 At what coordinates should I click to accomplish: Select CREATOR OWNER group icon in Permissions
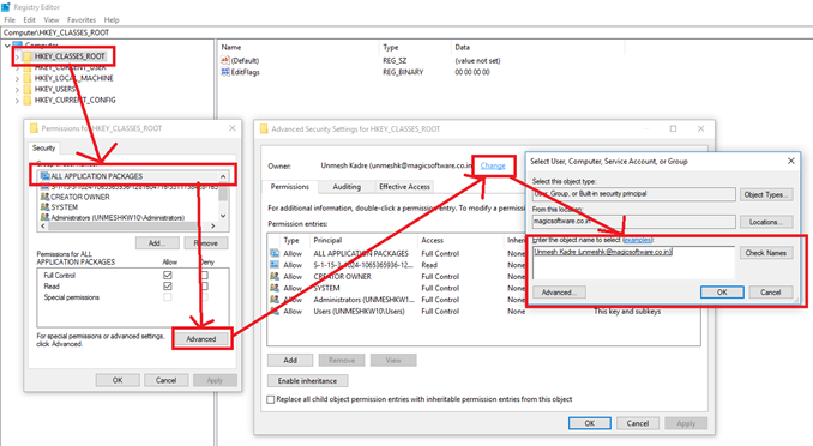point(45,197)
